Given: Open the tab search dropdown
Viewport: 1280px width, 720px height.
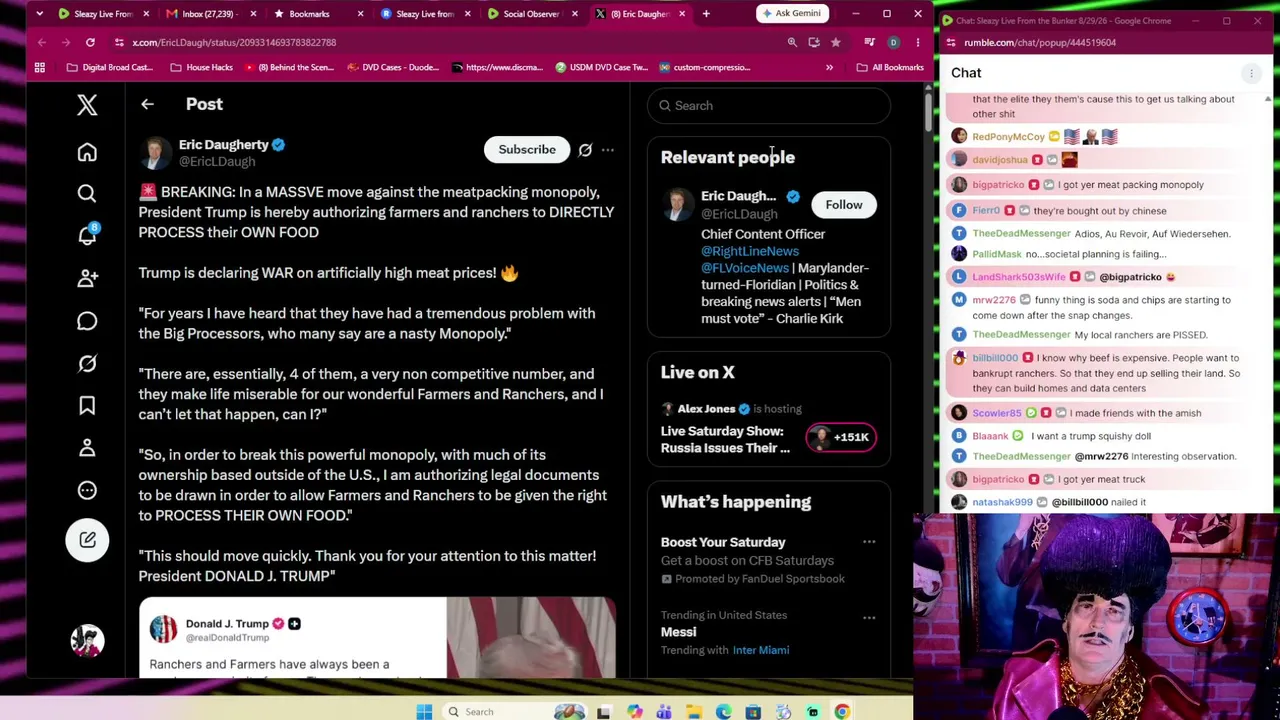Looking at the screenshot, I should [x=39, y=14].
